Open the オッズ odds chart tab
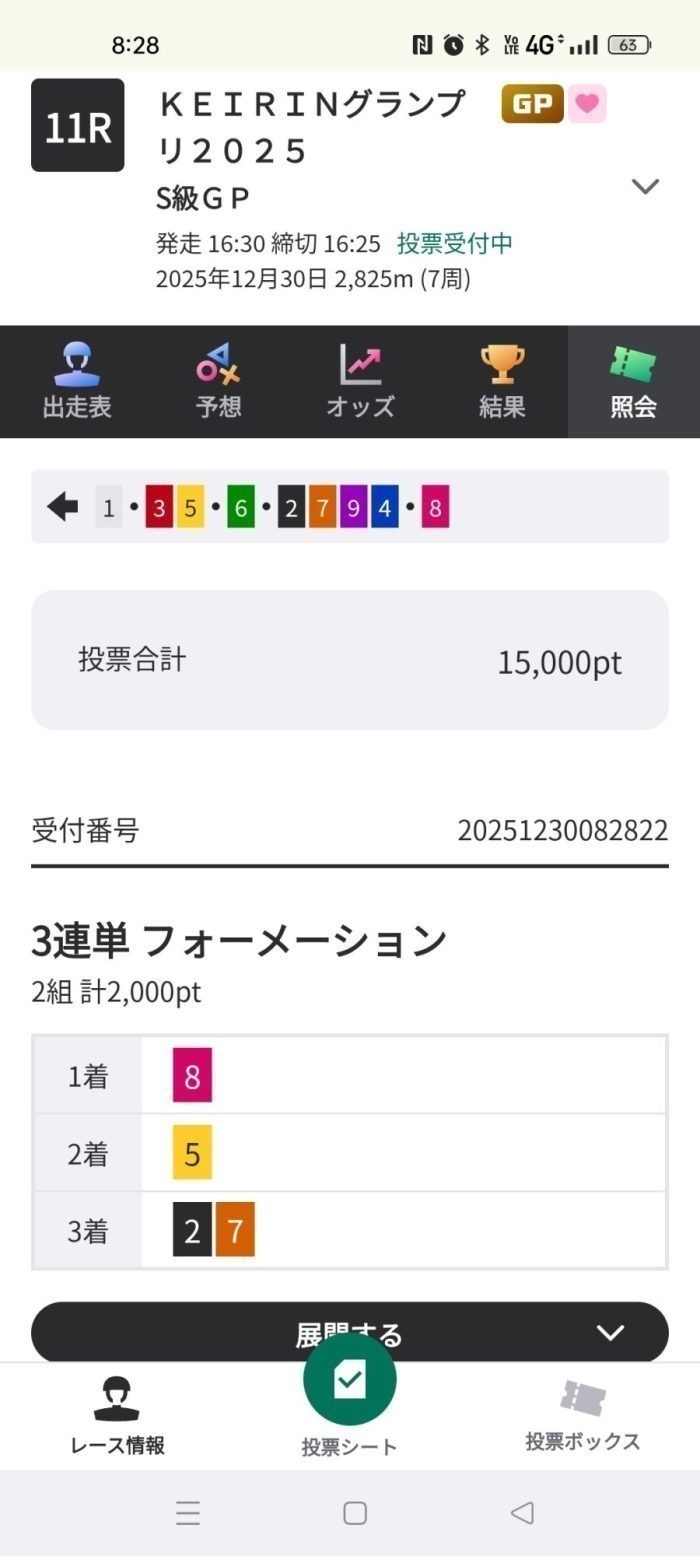Viewport: 700px width, 1556px height. pyautogui.click(x=360, y=381)
